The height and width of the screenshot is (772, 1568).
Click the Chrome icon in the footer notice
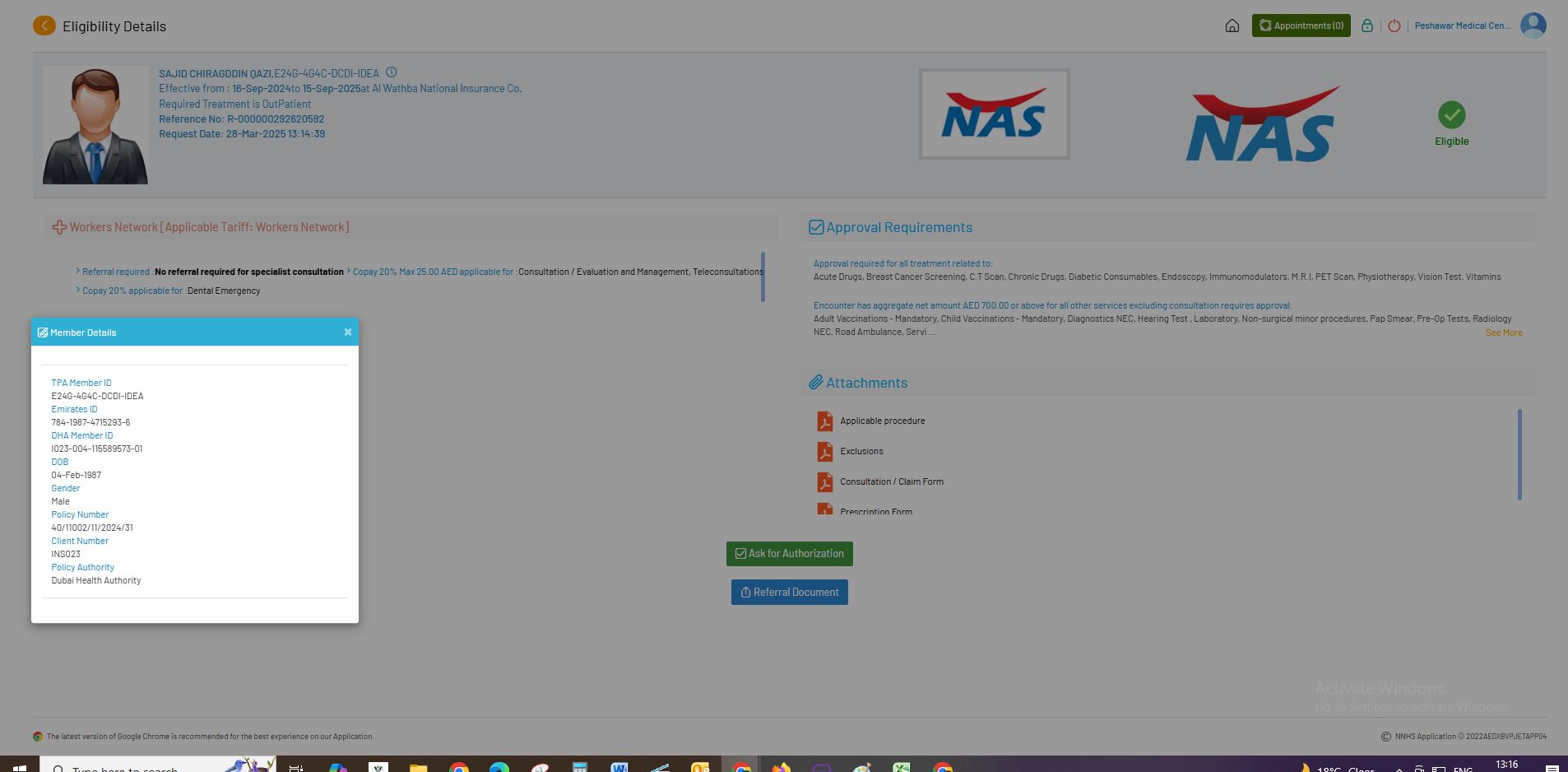(x=38, y=737)
